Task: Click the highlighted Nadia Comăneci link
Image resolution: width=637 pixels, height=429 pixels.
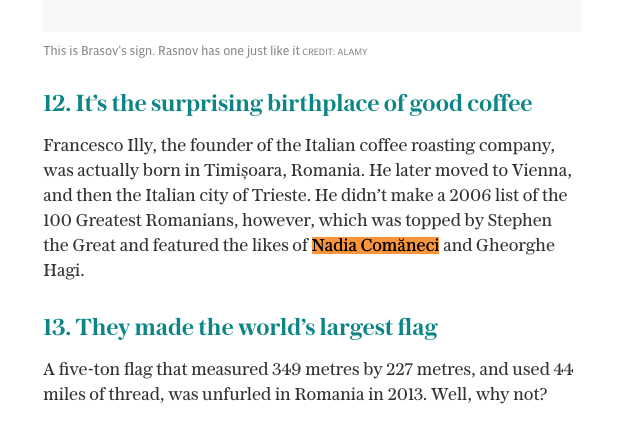Action: click(x=375, y=246)
